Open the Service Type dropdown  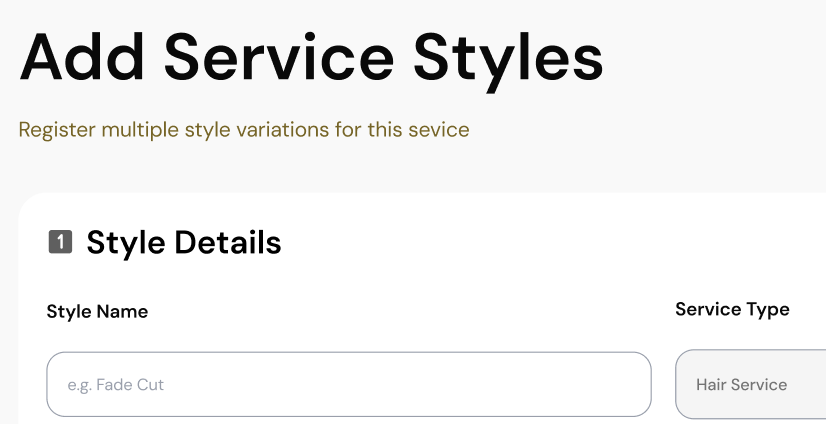click(x=750, y=384)
